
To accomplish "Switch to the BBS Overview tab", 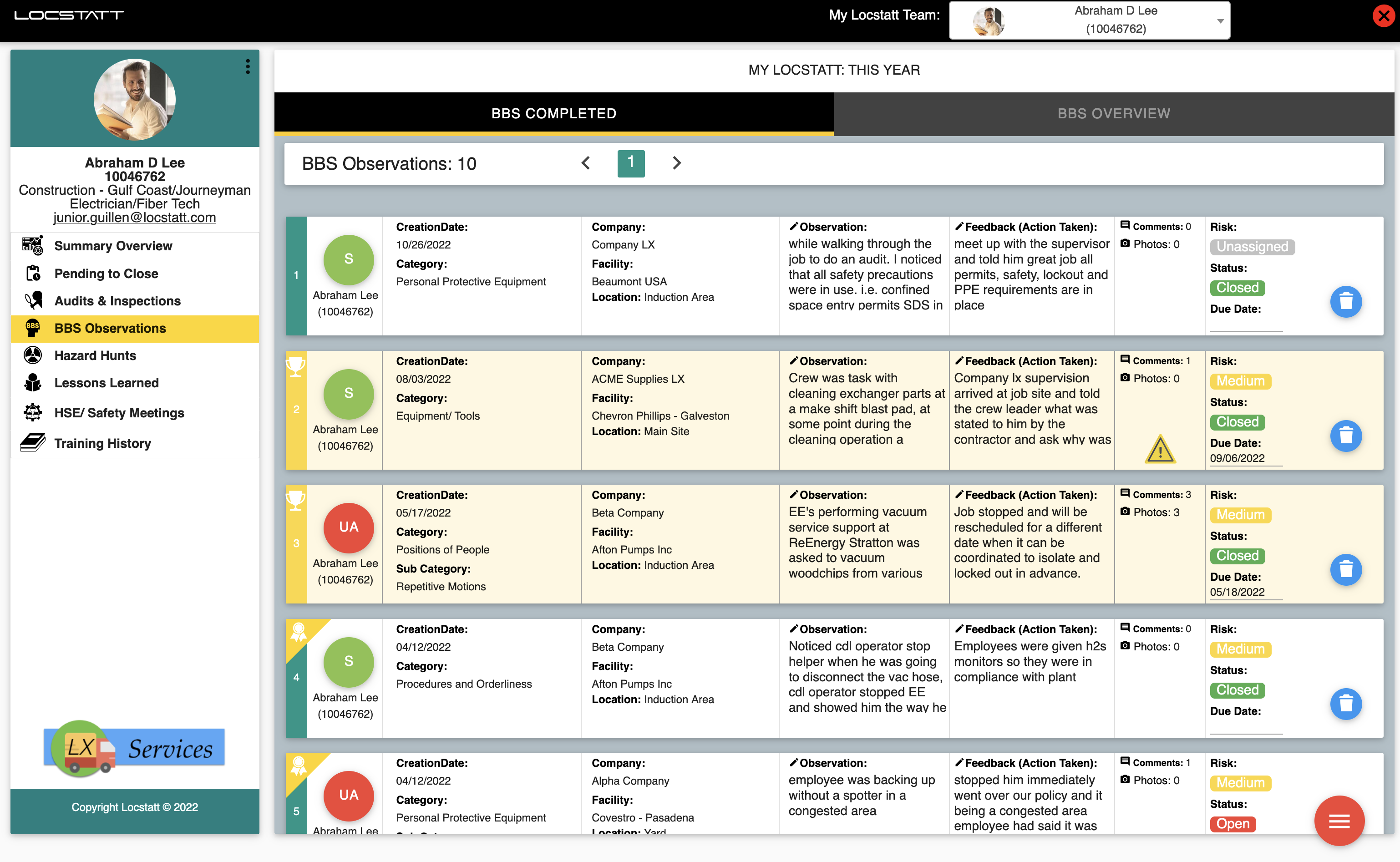I will click(1114, 113).
